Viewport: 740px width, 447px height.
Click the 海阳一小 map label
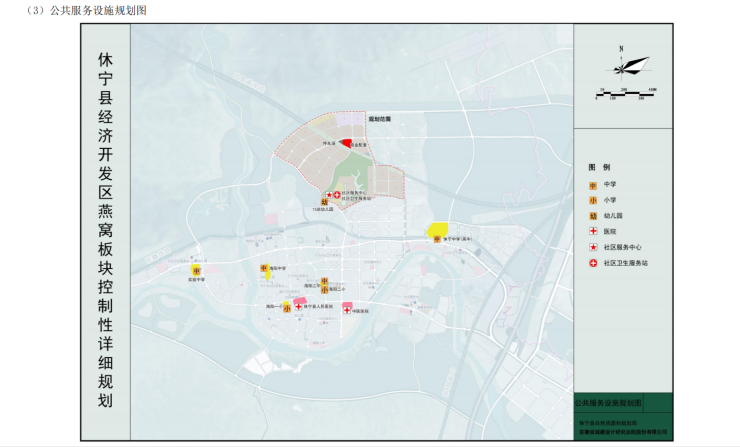tap(274, 306)
